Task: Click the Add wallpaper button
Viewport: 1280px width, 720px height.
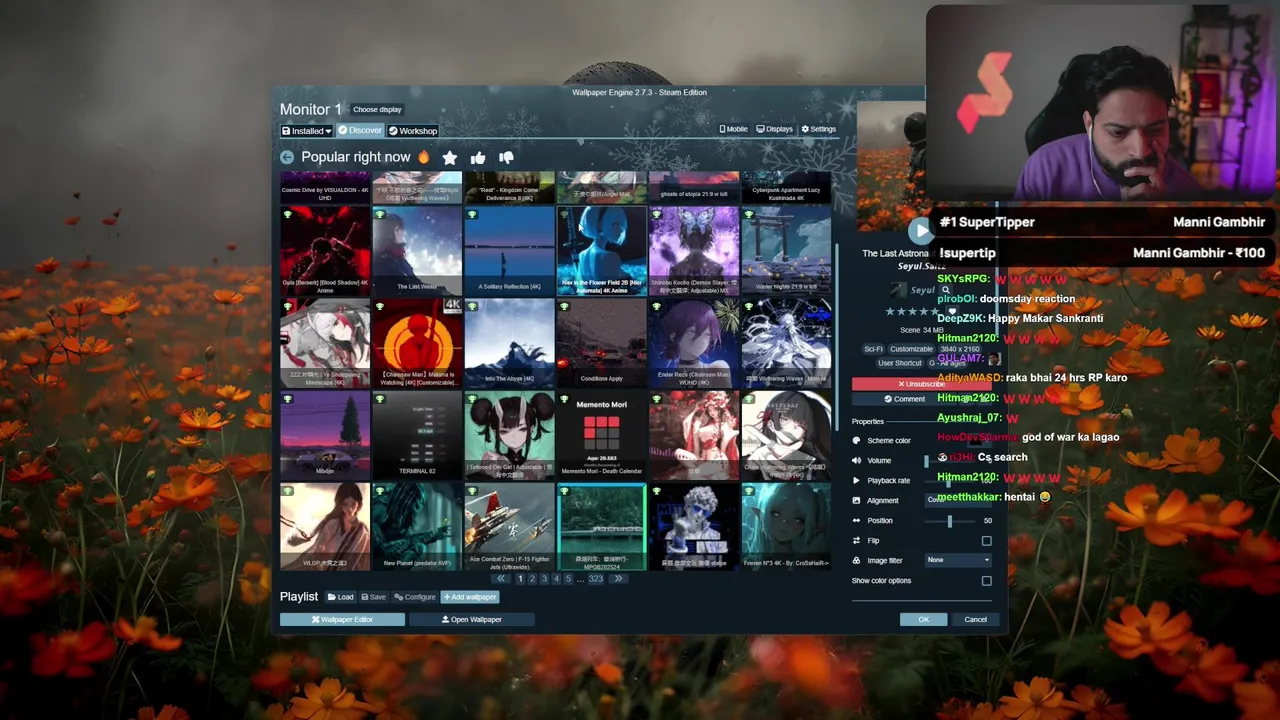Action: pyautogui.click(x=470, y=597)
